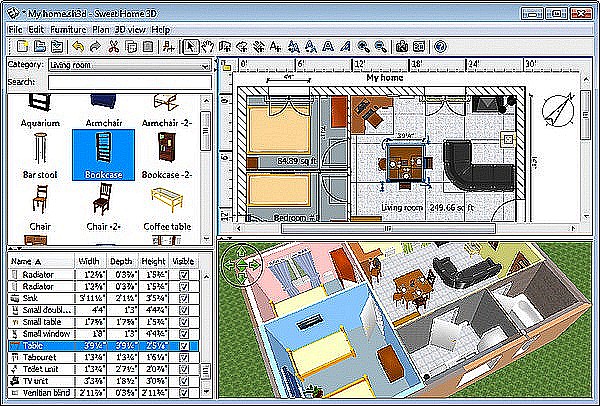Paste from the clipboard icon
The image size is (600, 406).
tap(148, 47)
